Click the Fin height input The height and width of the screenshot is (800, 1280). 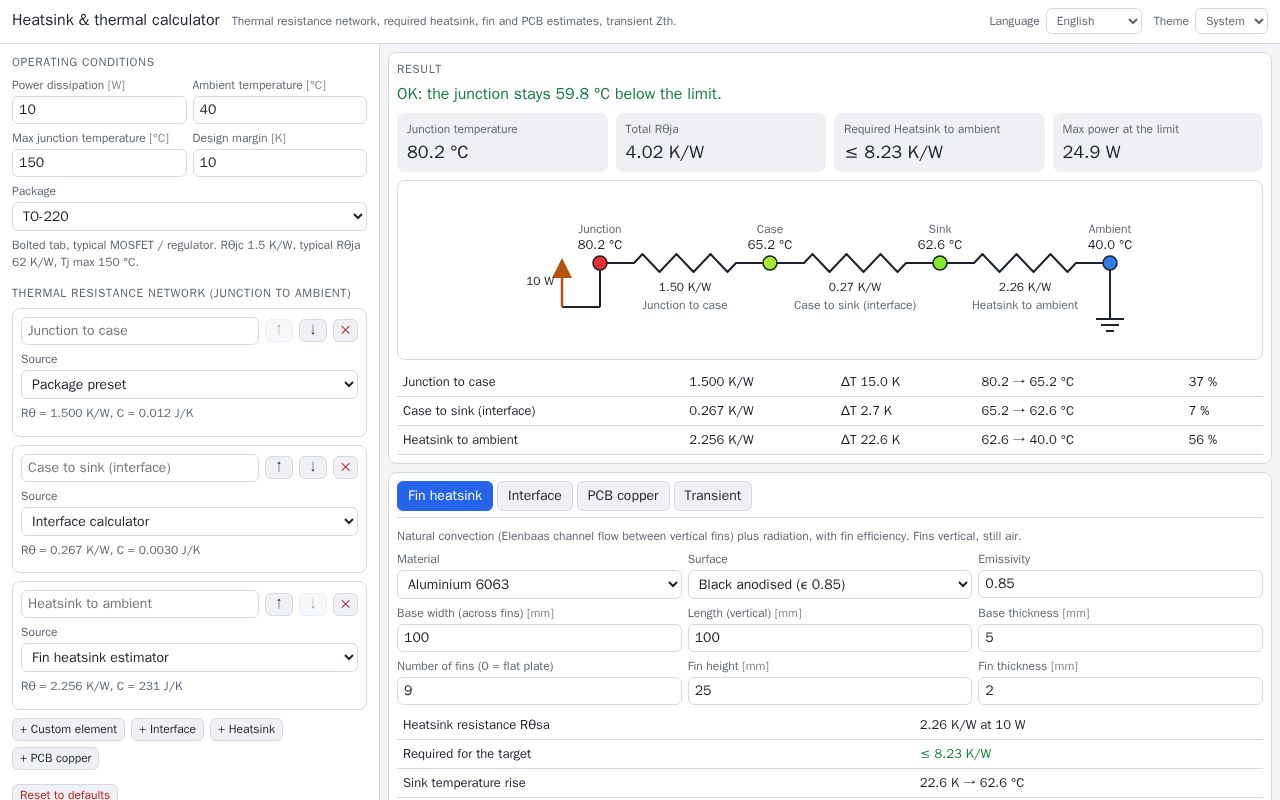coord(830,691)
